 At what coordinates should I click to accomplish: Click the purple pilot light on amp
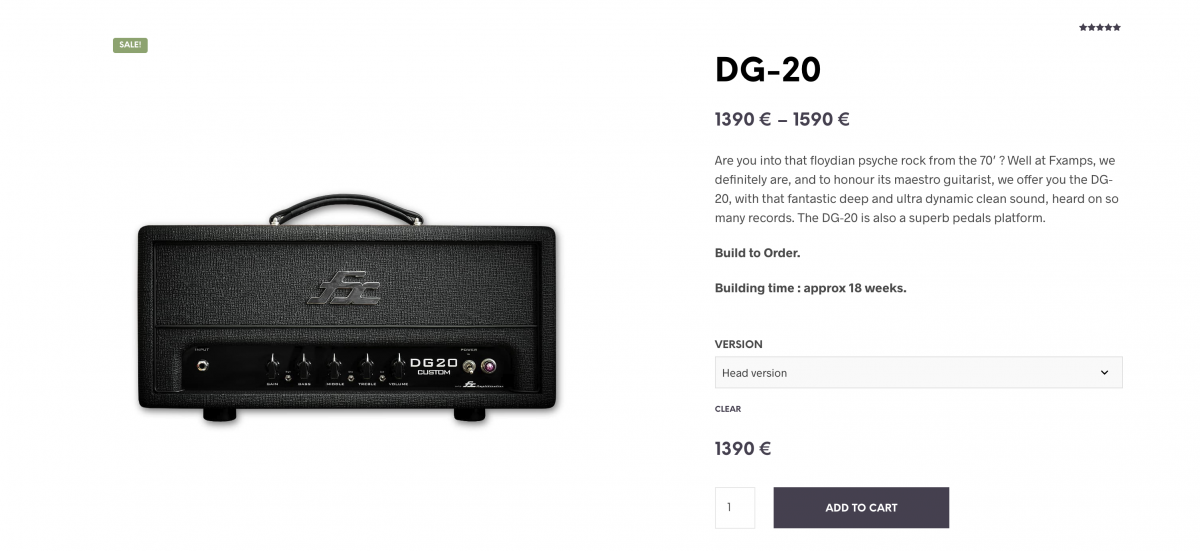pyautogui.click(x=488, y=366)
